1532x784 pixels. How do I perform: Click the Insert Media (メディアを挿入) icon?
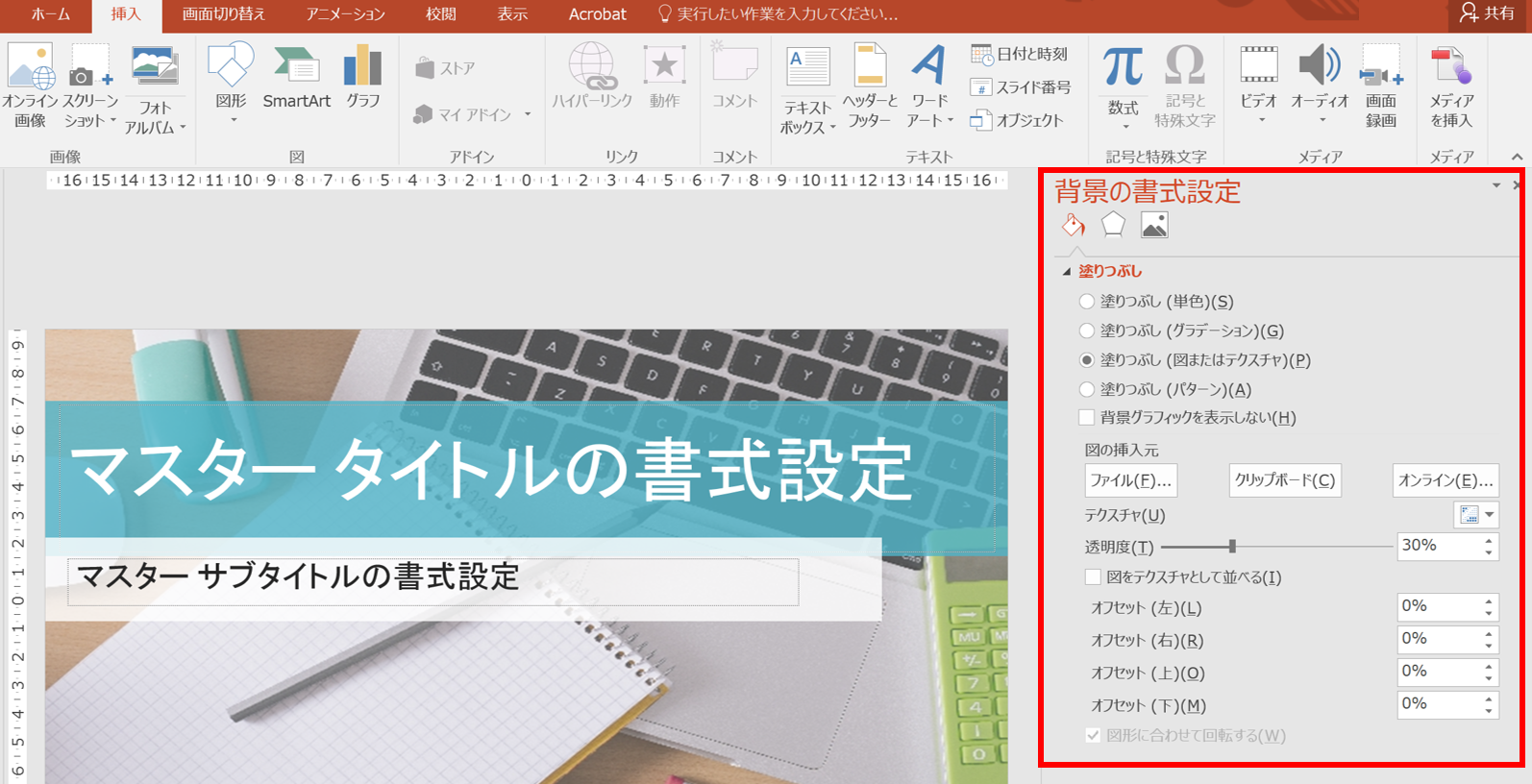1451,86
